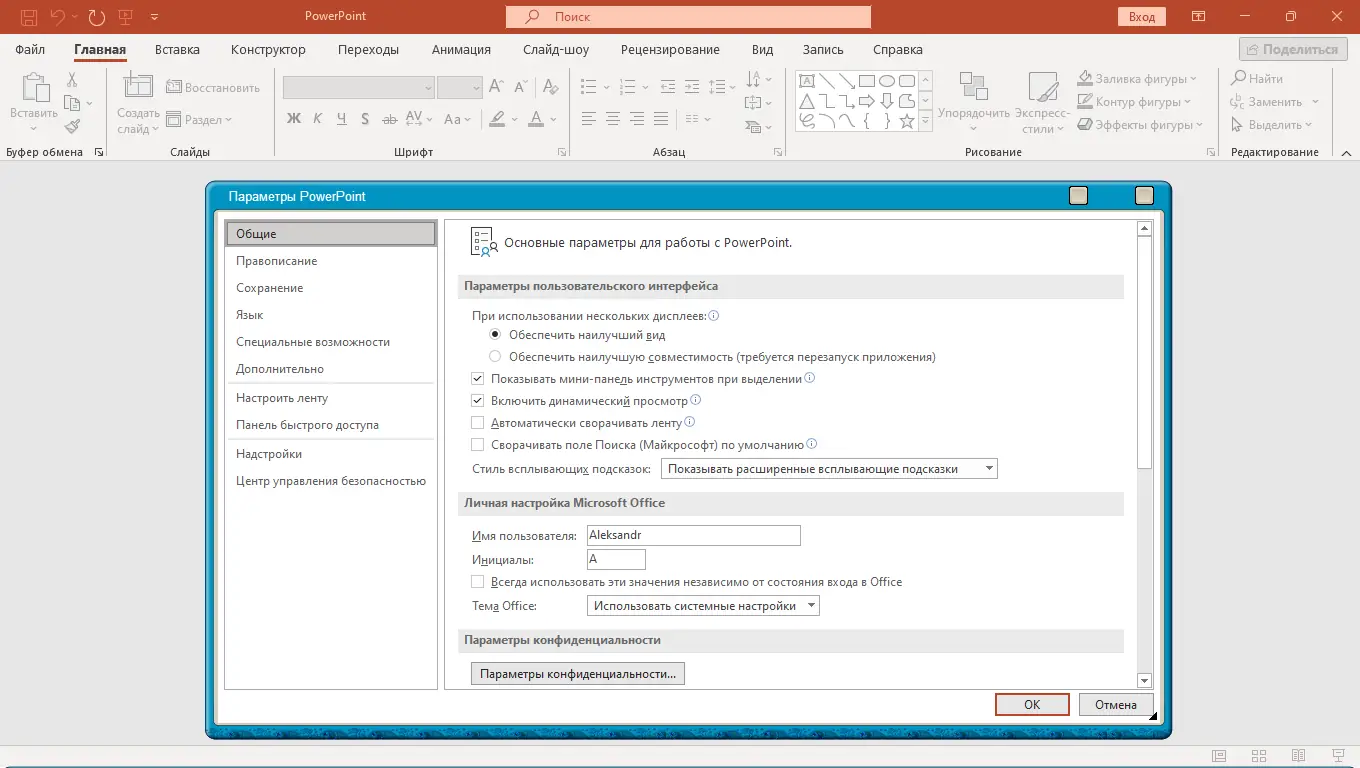The image size is (1360, 768).
Task: Confirm settings with the OK button
Action: tap(1031, 704)
